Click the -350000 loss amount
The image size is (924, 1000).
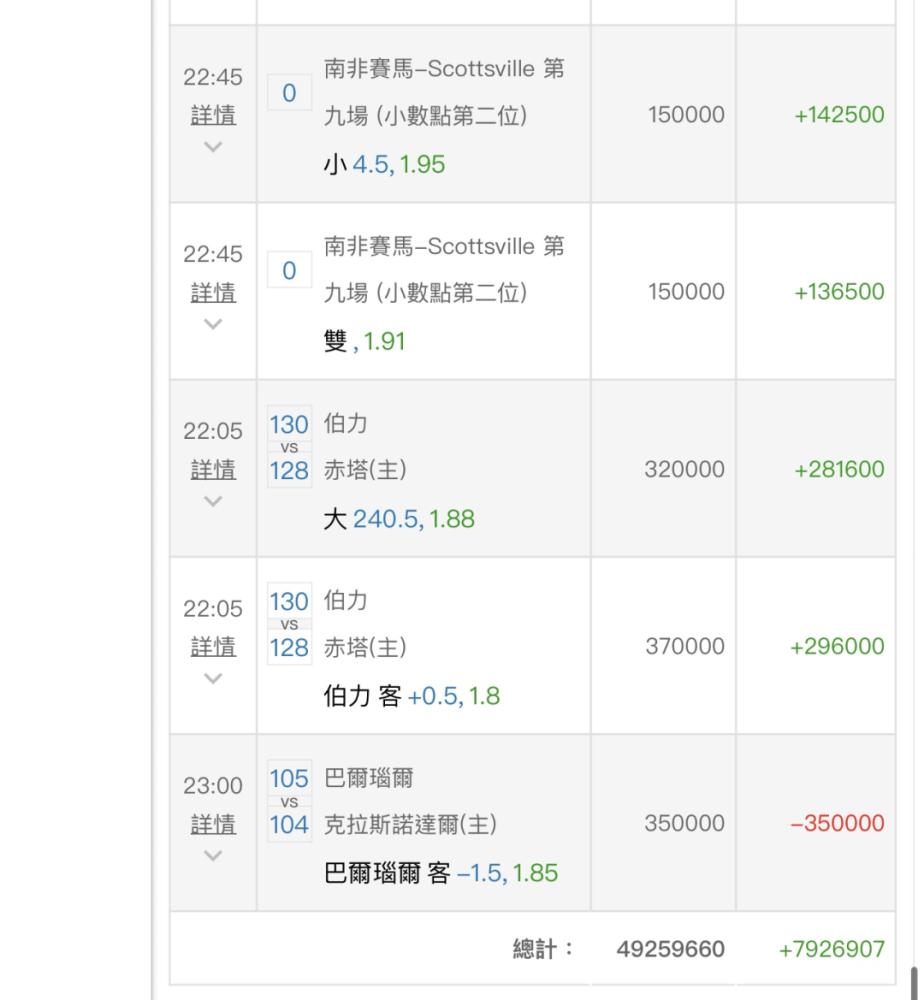coord(837,824)
